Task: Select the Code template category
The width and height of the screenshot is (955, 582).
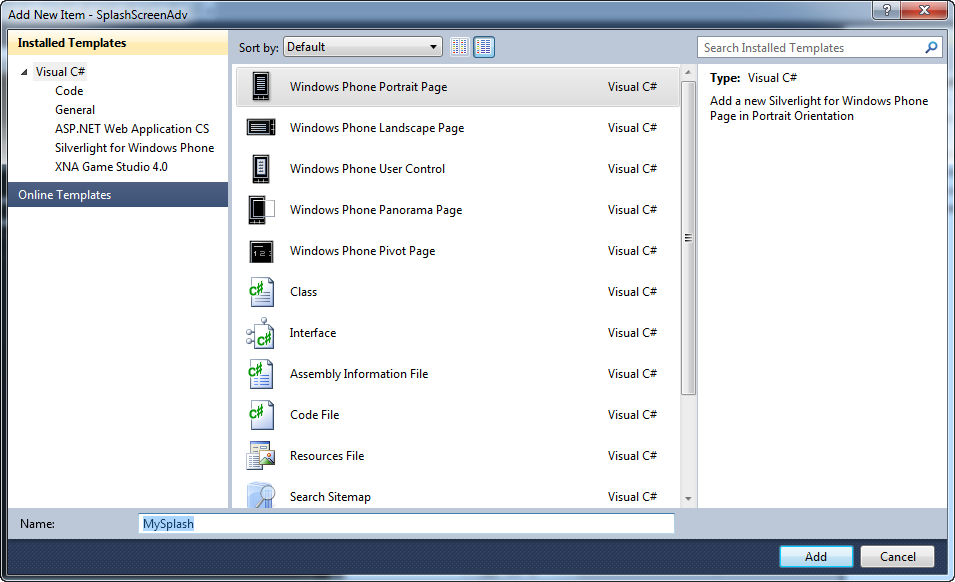Action: [69, 91]
